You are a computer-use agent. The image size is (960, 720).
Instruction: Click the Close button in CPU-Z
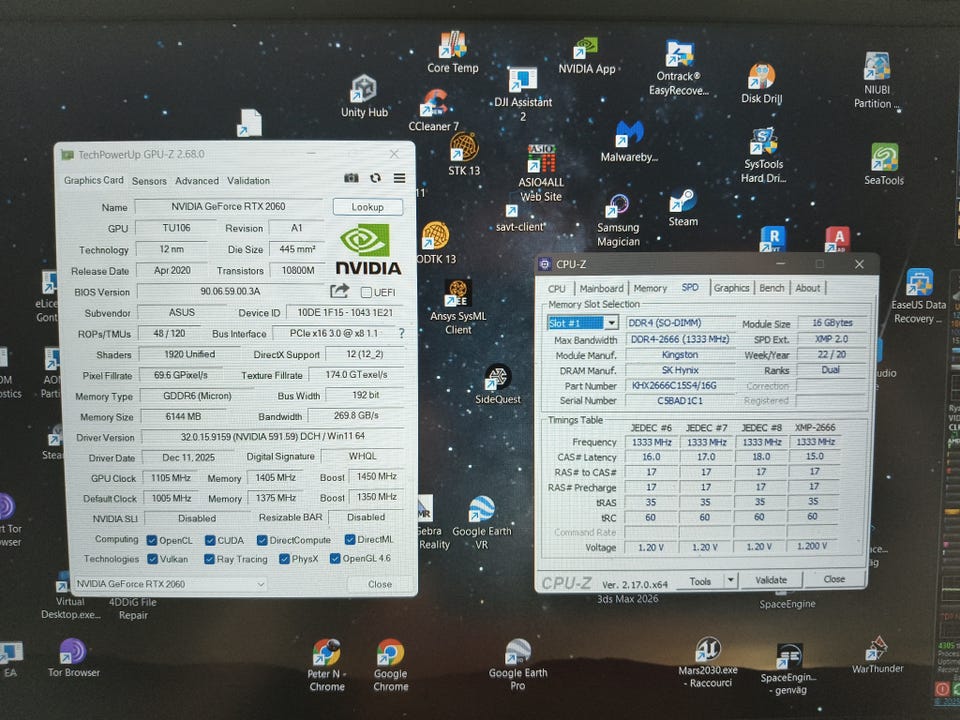pos(834,579)
